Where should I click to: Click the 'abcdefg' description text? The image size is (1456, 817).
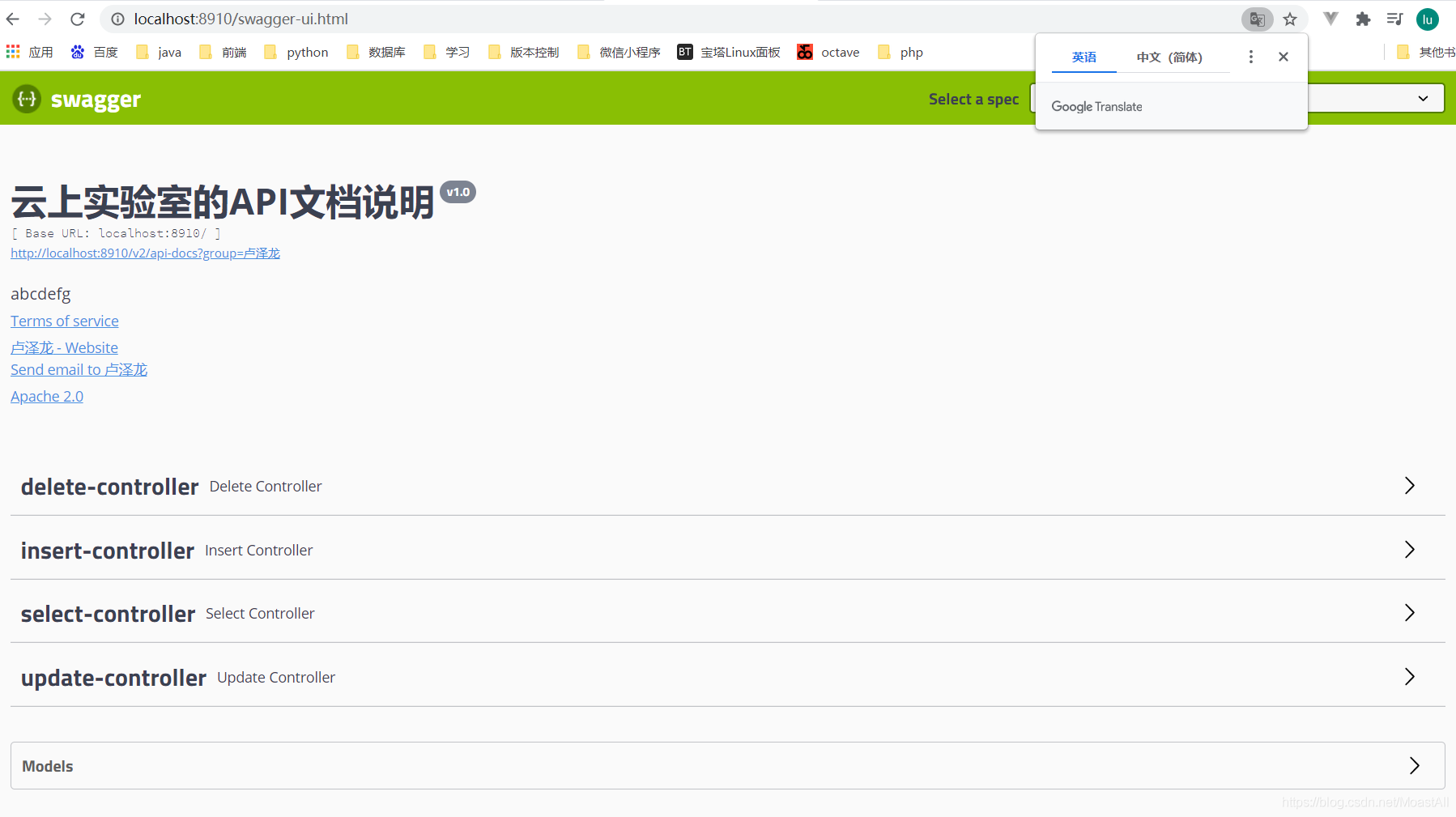coord(40,294)
